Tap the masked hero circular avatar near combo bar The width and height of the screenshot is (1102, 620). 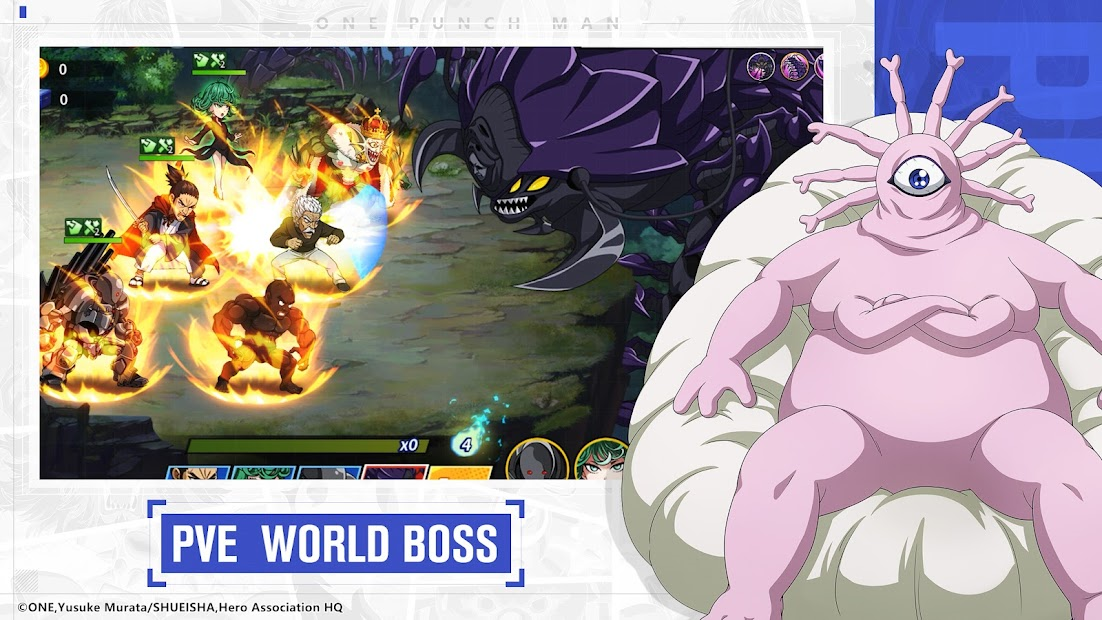[536, 461]
